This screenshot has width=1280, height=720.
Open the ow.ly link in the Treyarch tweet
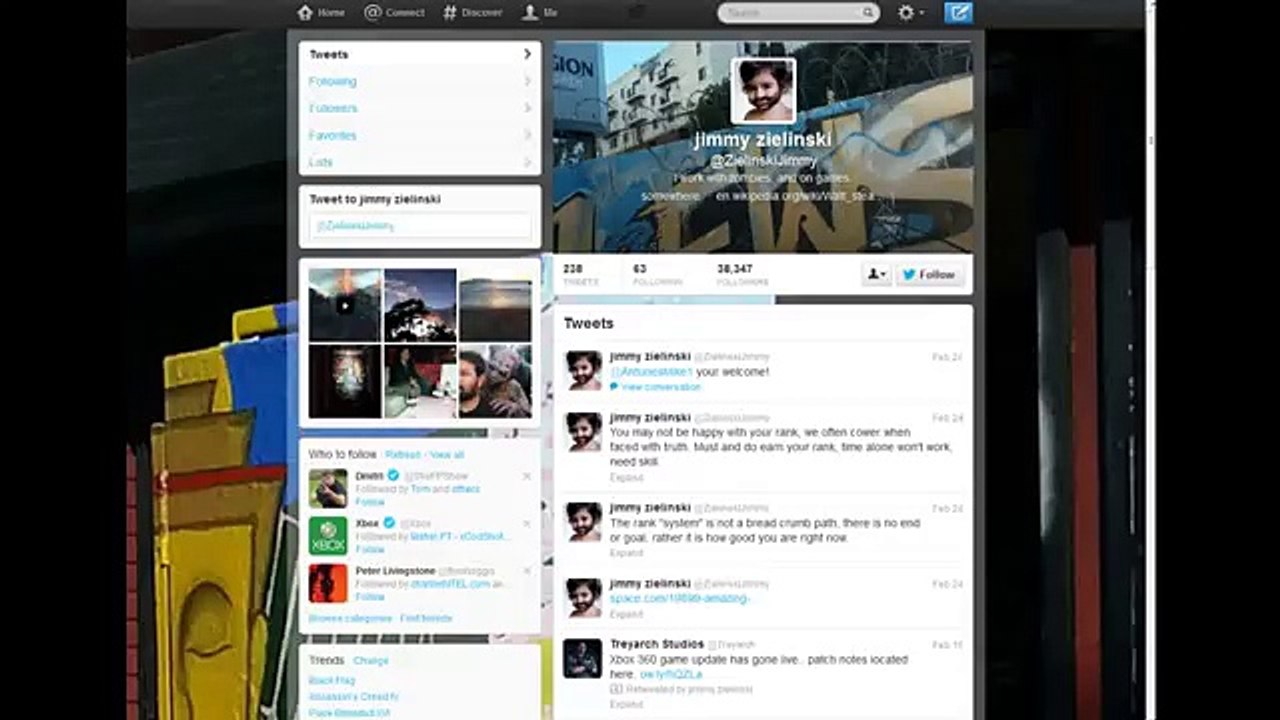click(671, 675)
